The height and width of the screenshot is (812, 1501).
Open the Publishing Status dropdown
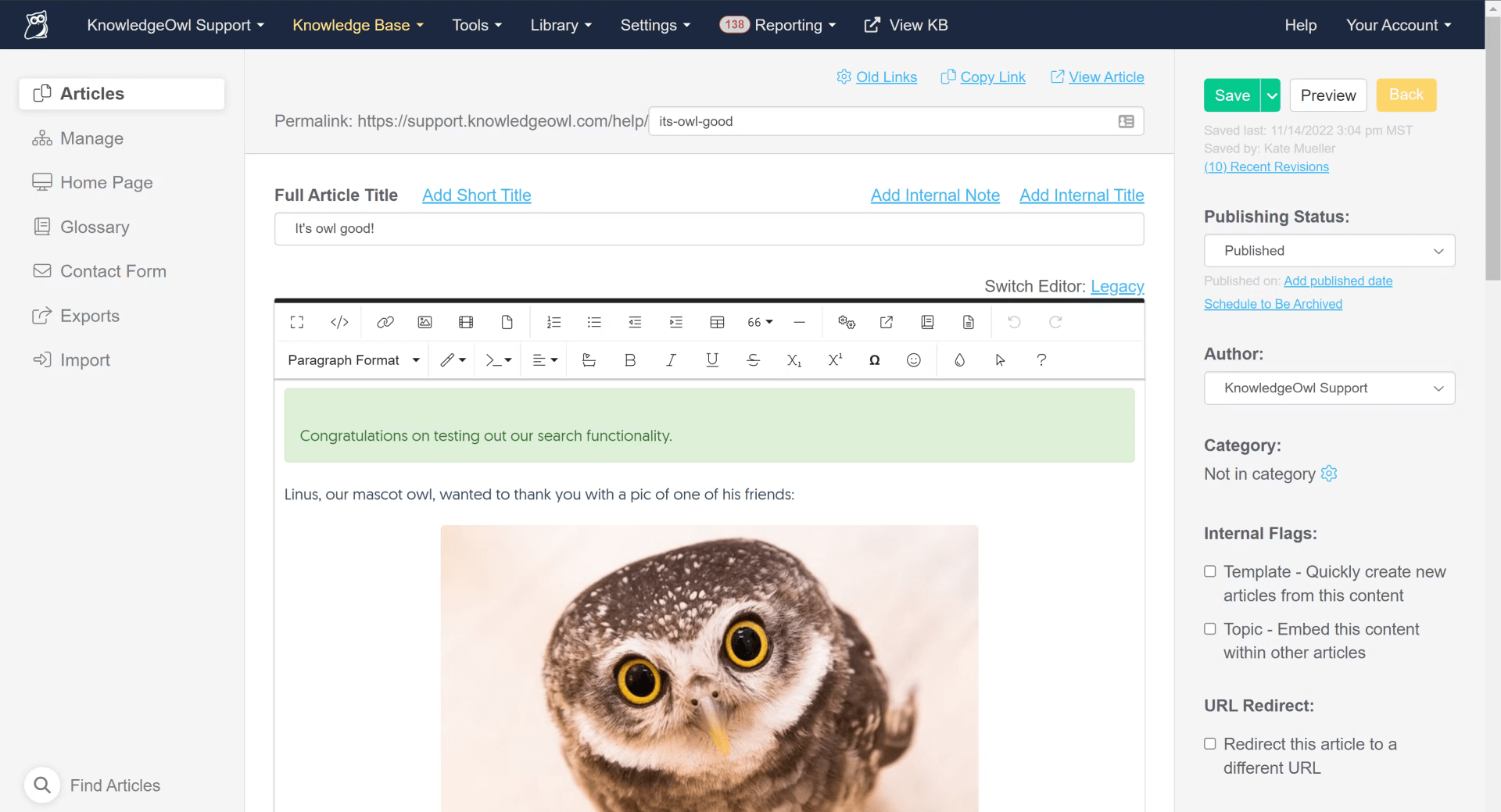(x=1329, y=251)
